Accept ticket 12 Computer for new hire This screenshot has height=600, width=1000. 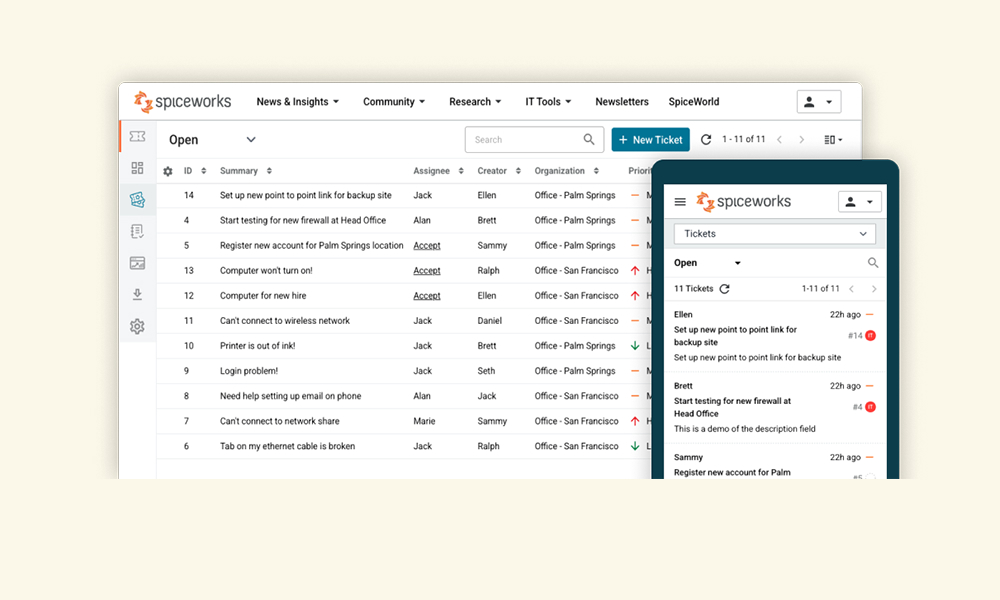click(427, 296)
